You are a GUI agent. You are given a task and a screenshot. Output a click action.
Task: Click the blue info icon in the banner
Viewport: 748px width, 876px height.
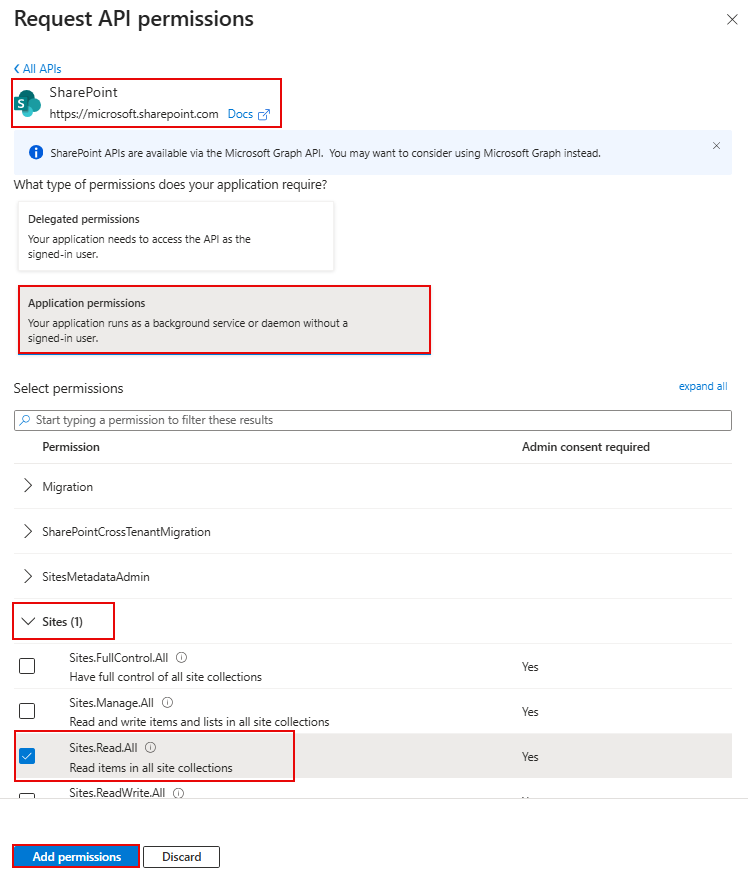click(x=36, y=153)
